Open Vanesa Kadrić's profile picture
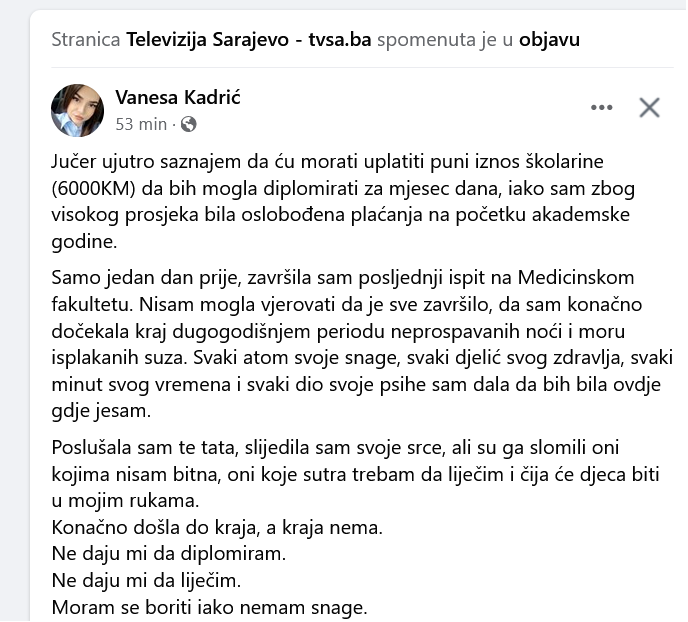688x622 pixels. (77, 110)
